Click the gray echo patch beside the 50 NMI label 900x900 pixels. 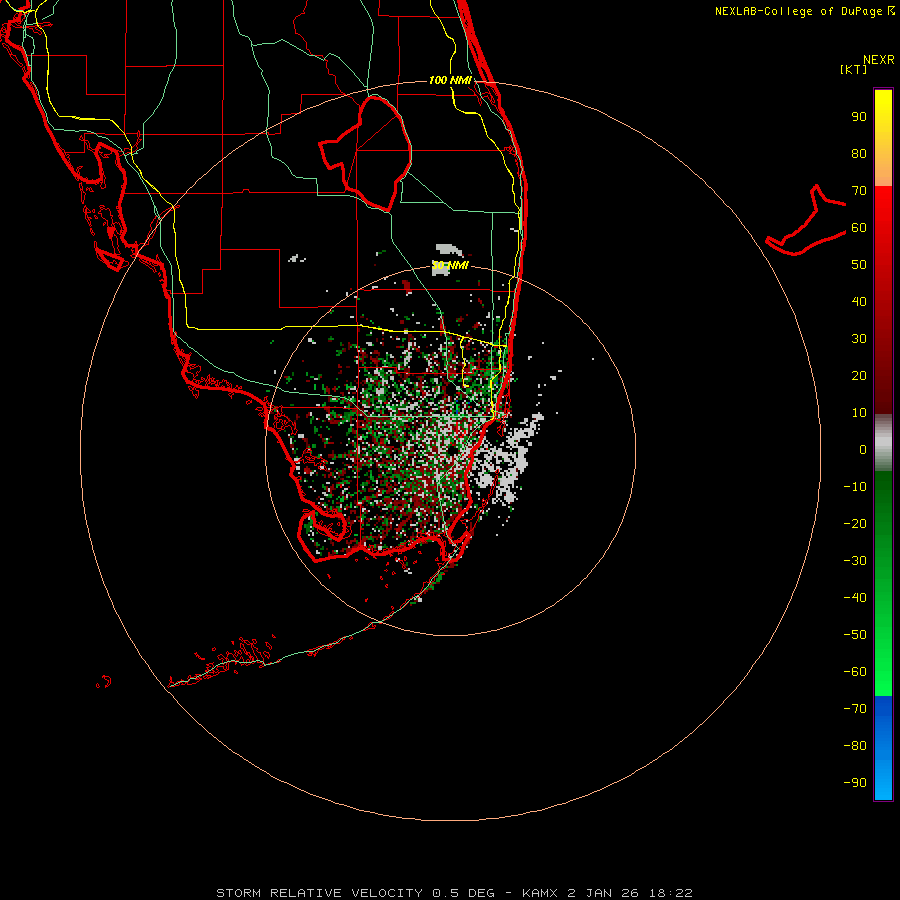coord(441,270)
